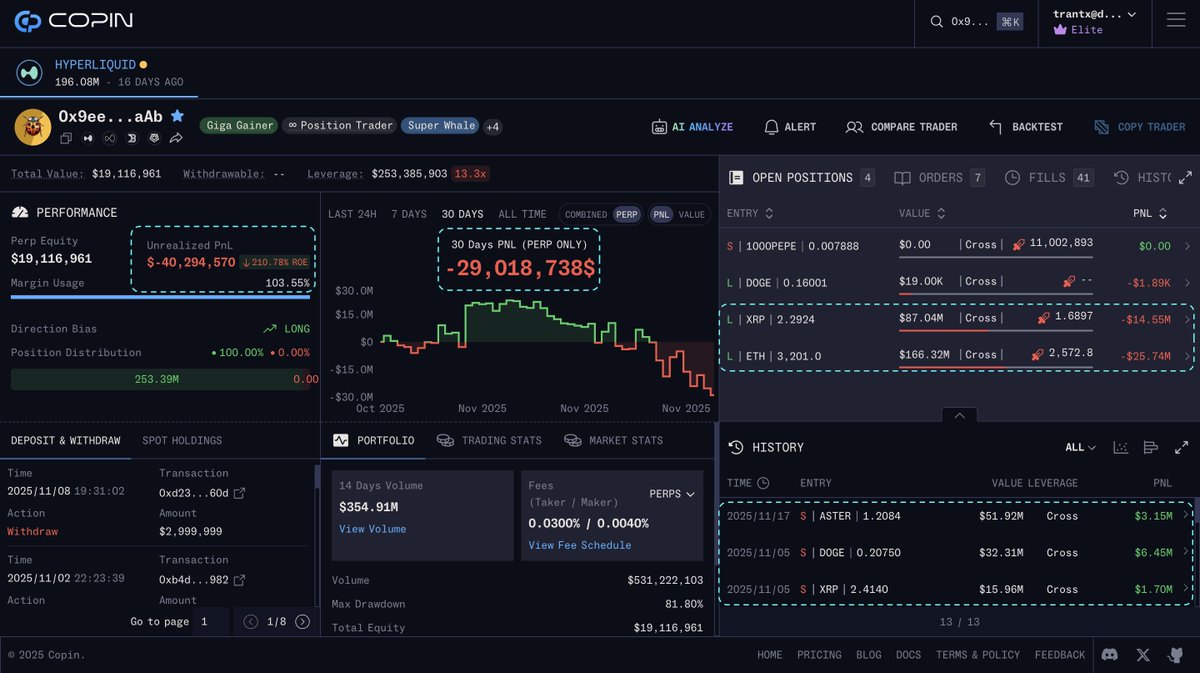Switch chart to VALUE view

click(x=692, y=214)
